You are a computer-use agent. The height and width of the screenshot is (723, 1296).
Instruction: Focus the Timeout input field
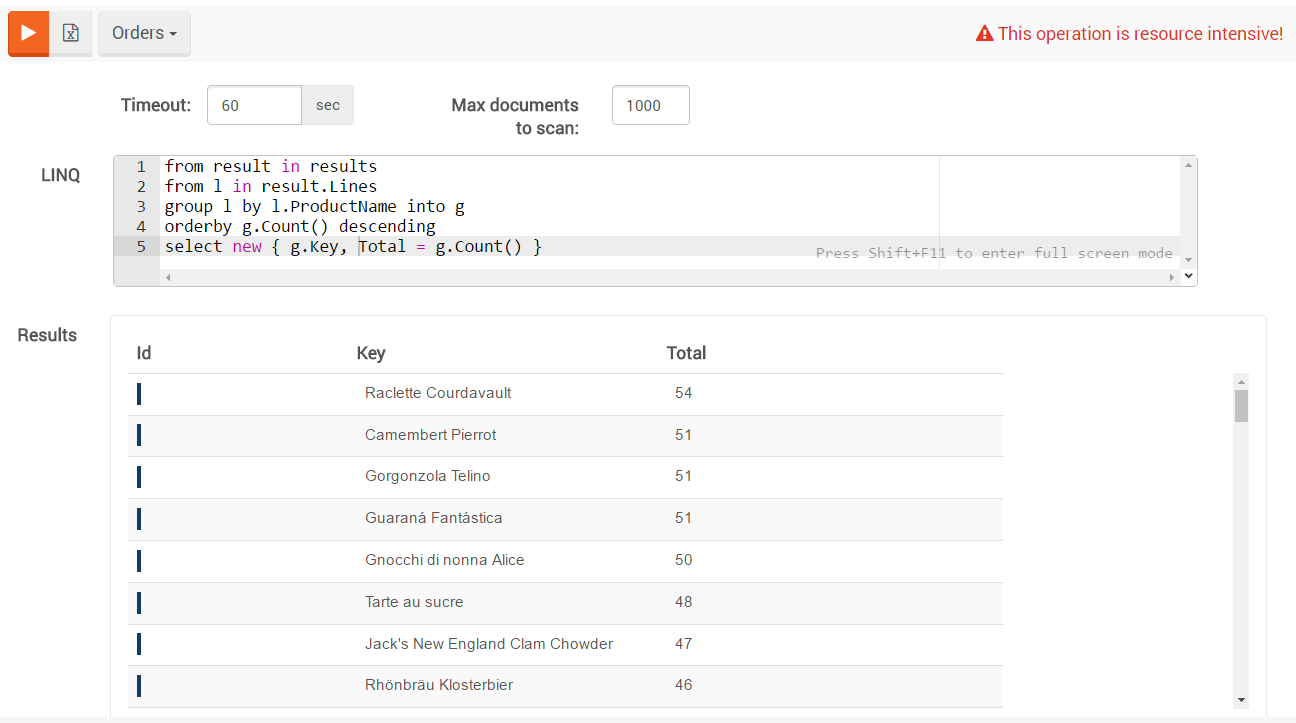click(254, 105)
